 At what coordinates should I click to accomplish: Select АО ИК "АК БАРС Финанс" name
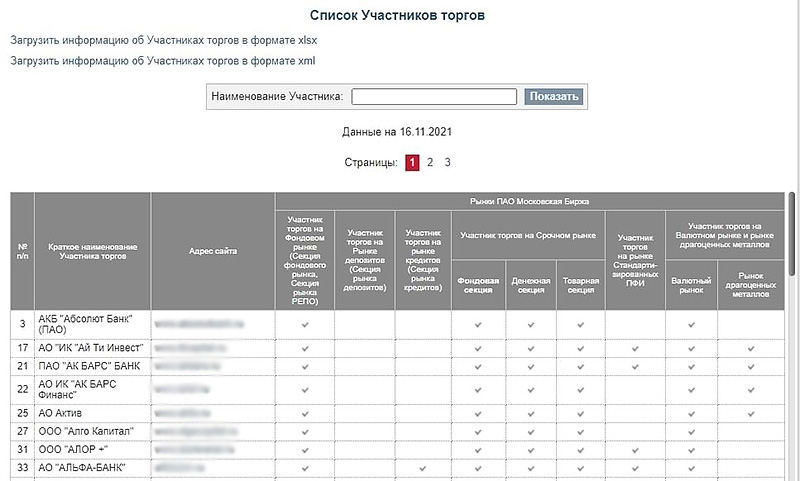click(x=93, y=390)
